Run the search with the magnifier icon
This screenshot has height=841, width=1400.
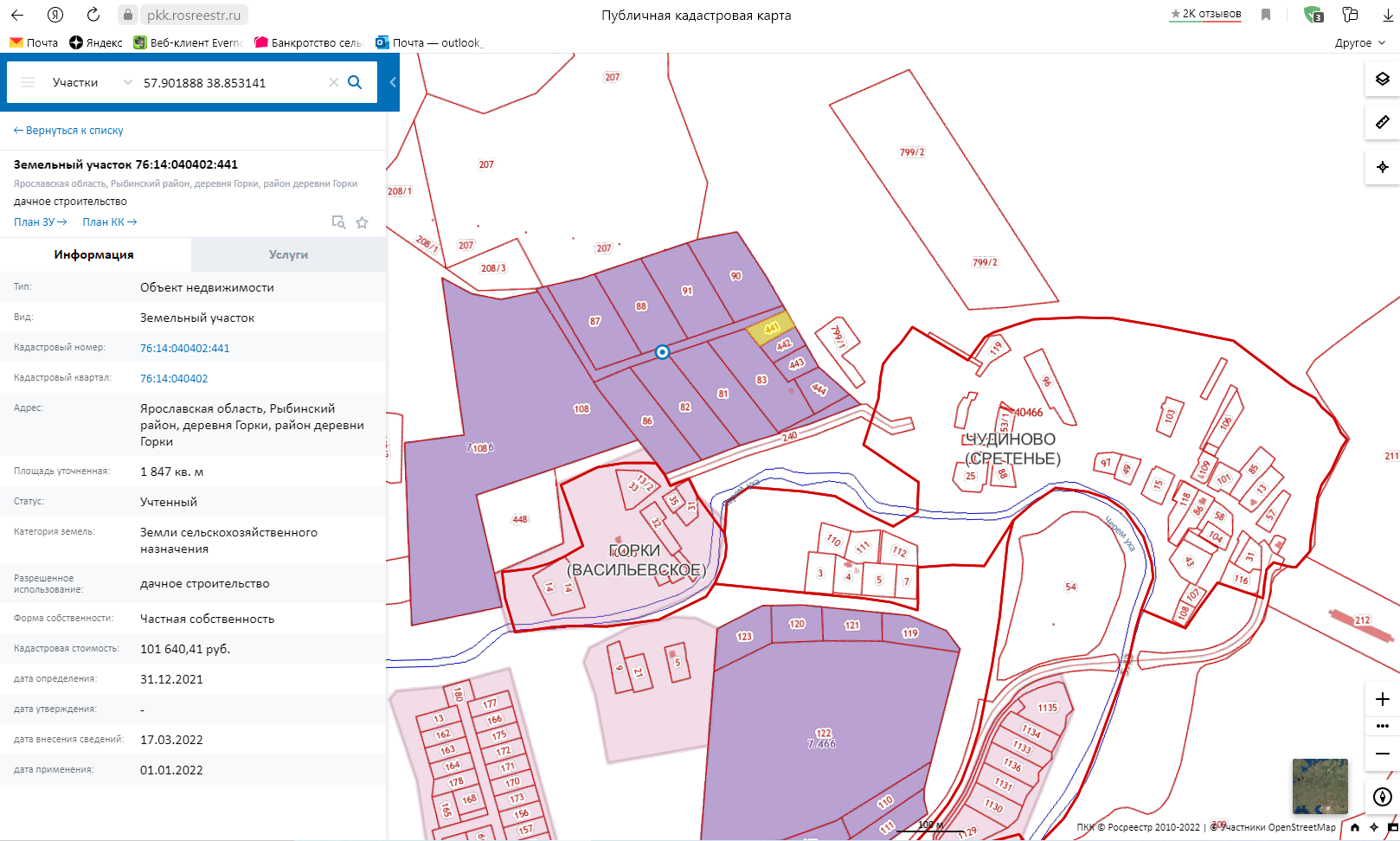click(355, 82)
